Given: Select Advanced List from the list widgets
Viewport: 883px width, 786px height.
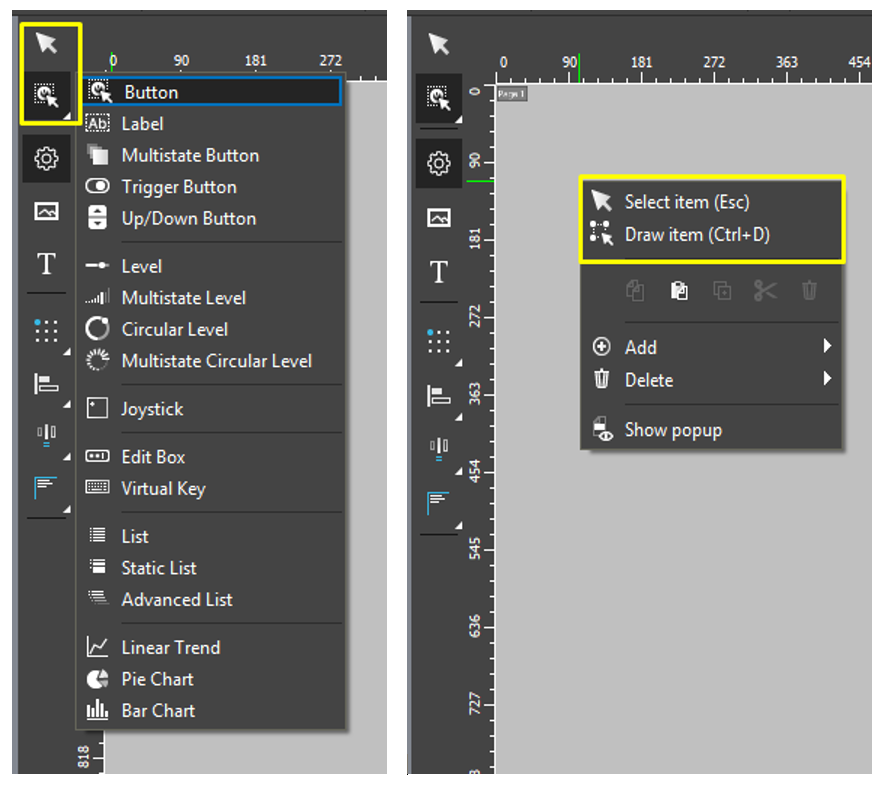Looking at the screenshot, I should (177, 600).
